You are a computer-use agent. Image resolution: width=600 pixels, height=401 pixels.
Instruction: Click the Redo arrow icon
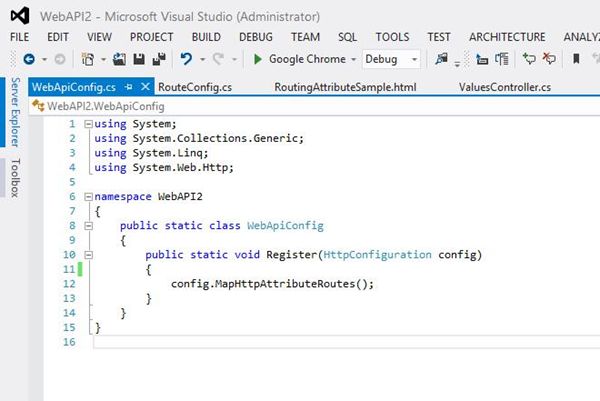(218, 59)
